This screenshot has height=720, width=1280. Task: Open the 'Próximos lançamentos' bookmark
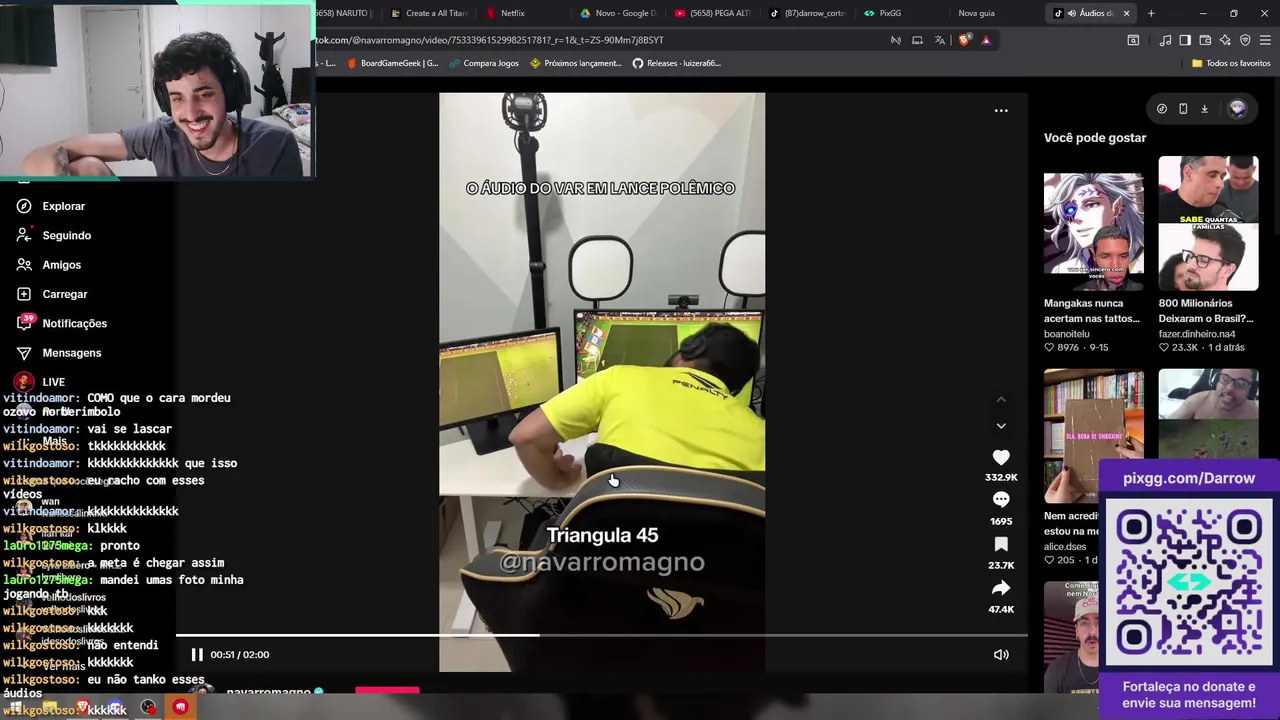coord(576,63)
